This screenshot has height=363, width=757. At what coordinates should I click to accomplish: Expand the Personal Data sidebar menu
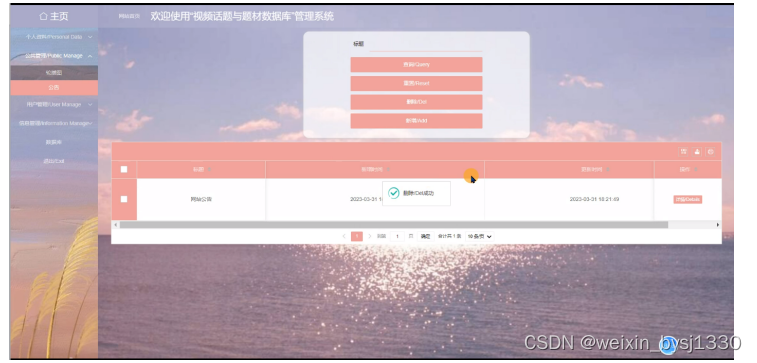(54, 37)
